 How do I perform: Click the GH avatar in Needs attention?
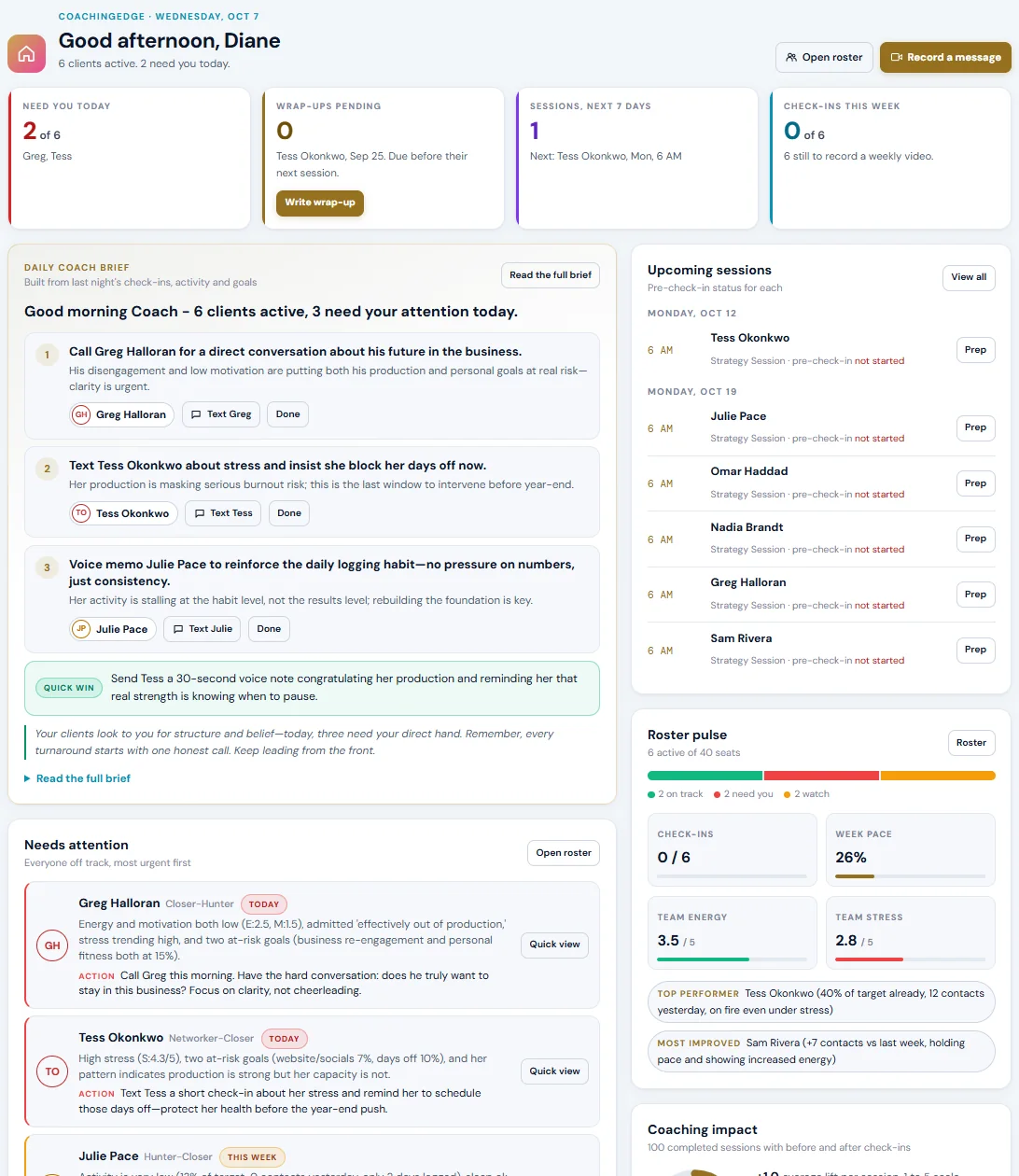click(x=52, y=945)
